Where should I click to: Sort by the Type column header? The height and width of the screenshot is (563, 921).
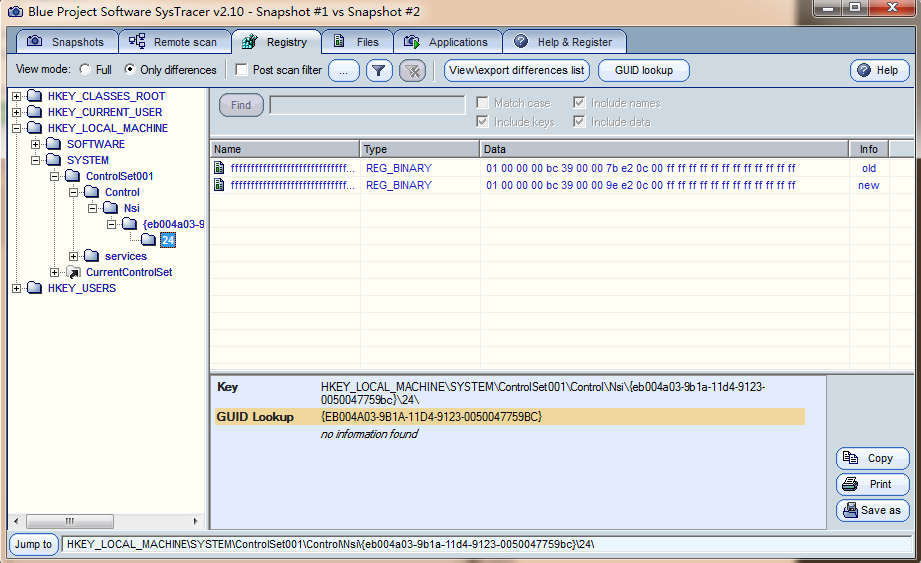[x=420, y=149]
